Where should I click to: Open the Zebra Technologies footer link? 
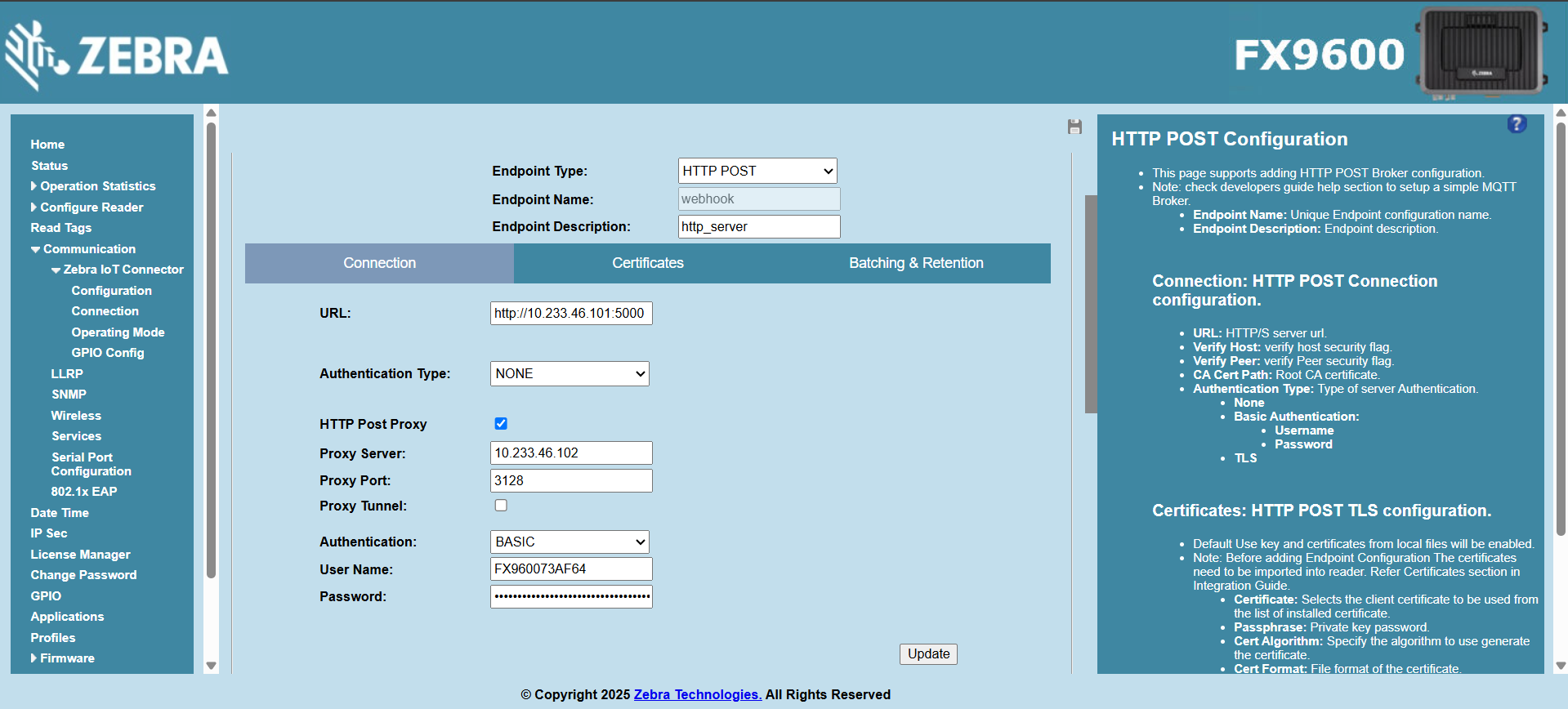pos(697,694)
